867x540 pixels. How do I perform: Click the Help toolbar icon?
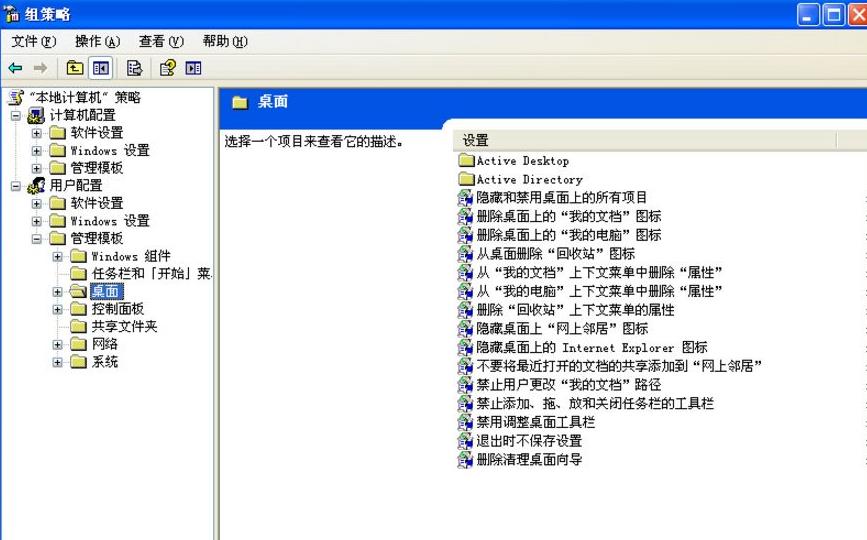point(167,68)
